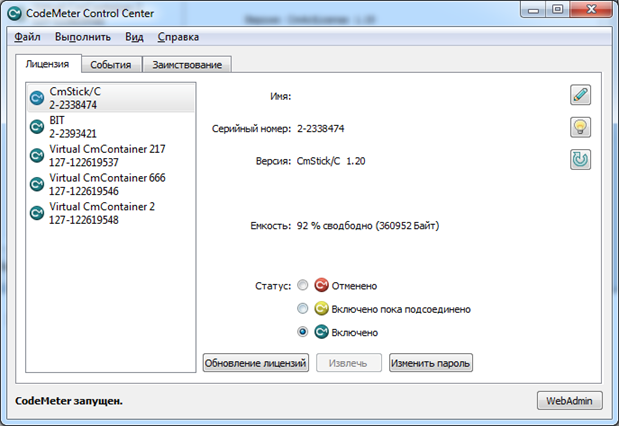Image resolution: width=619 pixels, height=426 pixels.
Task: Open the Файл menu
Action: (x=27, y=37)
